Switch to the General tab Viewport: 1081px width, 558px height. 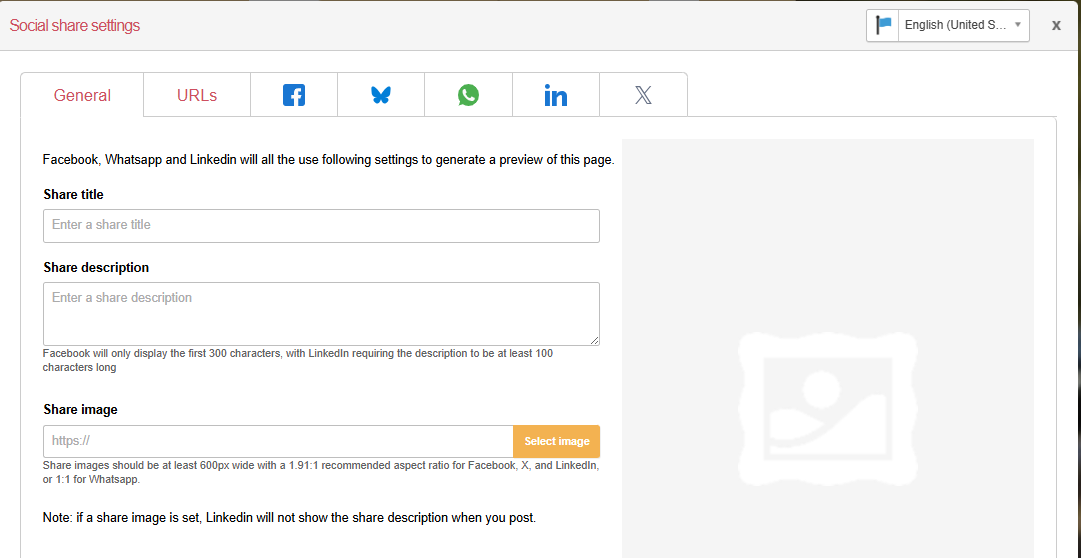[x=82, y=96]
